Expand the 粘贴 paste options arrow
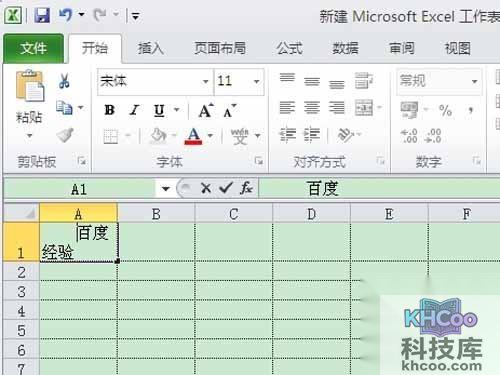Viewport: 500px width, 375px height. pos(29,136)
